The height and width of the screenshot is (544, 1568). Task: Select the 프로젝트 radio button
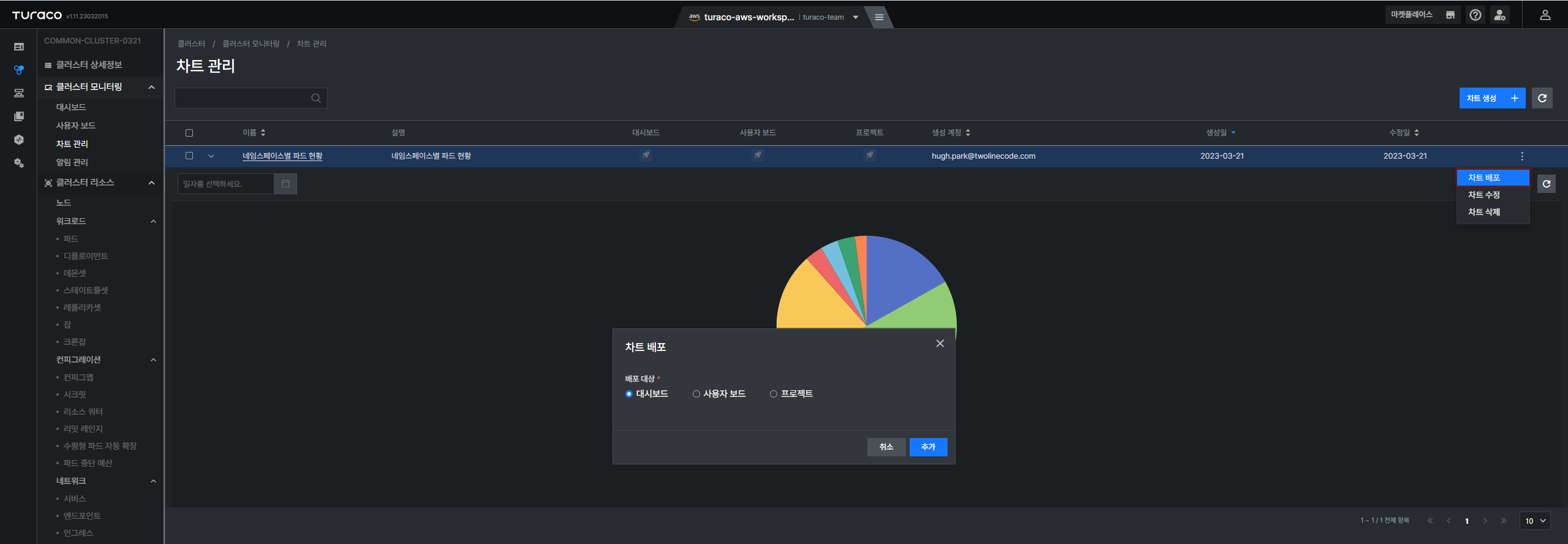pos(774,394)
